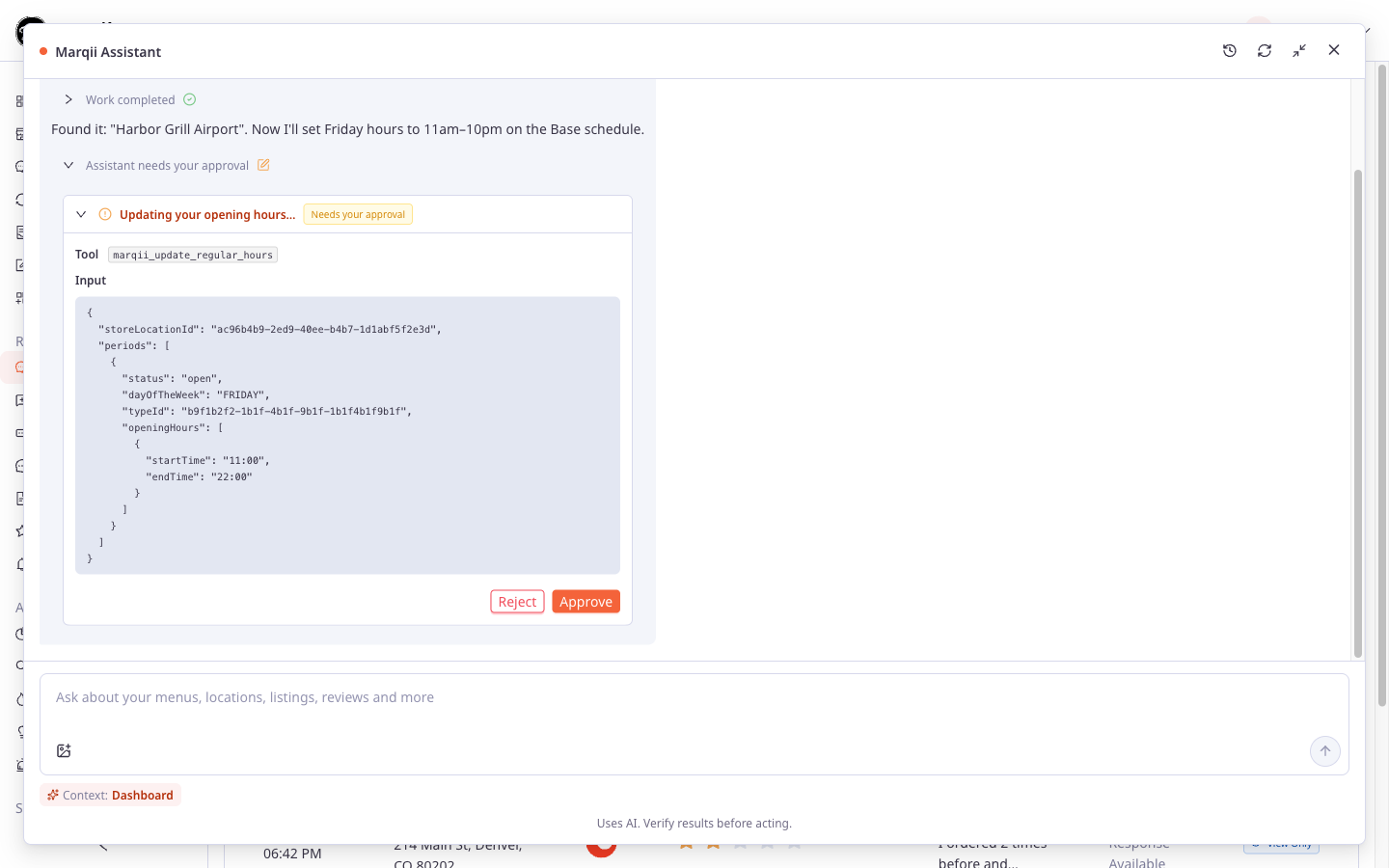Click the warning icon on opening hours card
1389x868 pixels.
[x=105, y=214]
